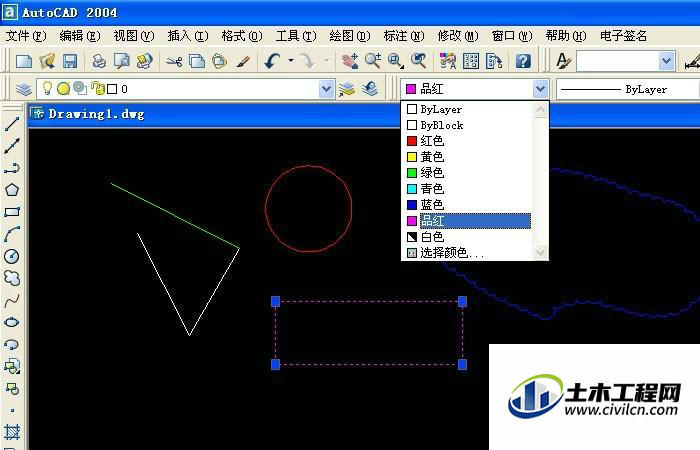Choose ByLayer in color list

[x=468, y=109]
